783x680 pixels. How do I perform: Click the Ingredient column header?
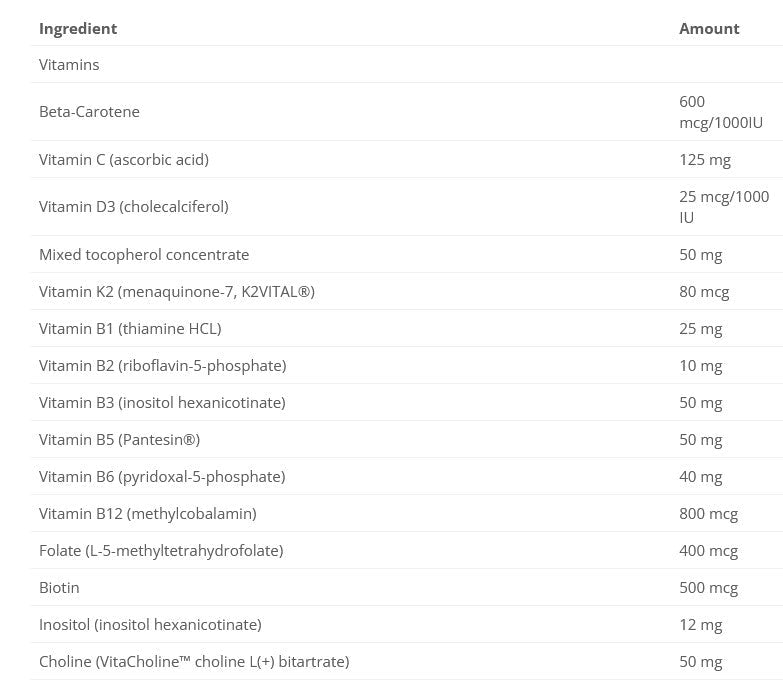(78, 28)
